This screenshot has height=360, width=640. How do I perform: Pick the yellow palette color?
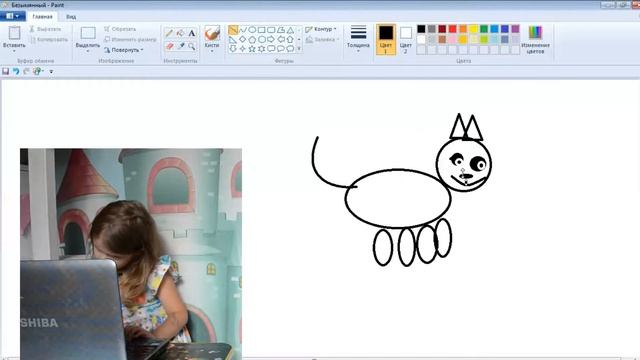click(473, 29)
